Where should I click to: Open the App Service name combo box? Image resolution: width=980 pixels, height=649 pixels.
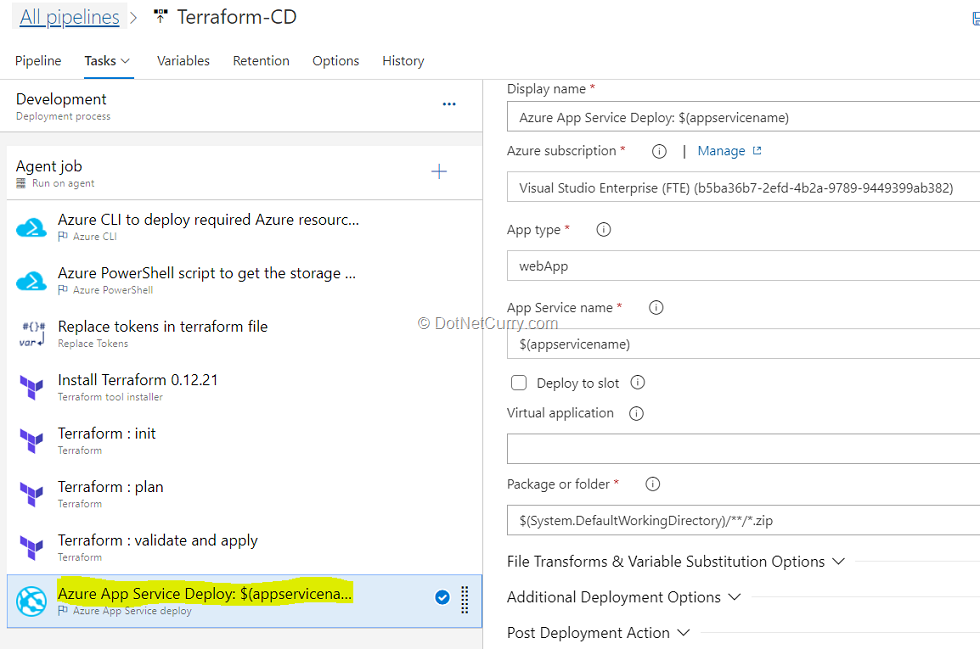[743, 345]
